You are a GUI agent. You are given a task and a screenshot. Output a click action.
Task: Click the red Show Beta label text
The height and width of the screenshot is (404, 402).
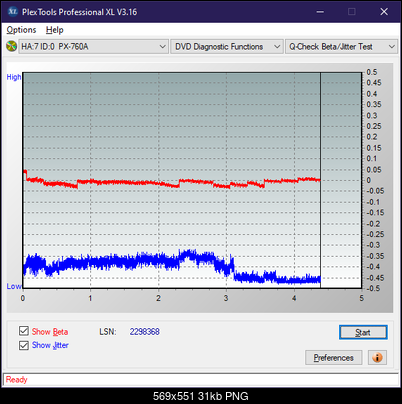[50, 332]
